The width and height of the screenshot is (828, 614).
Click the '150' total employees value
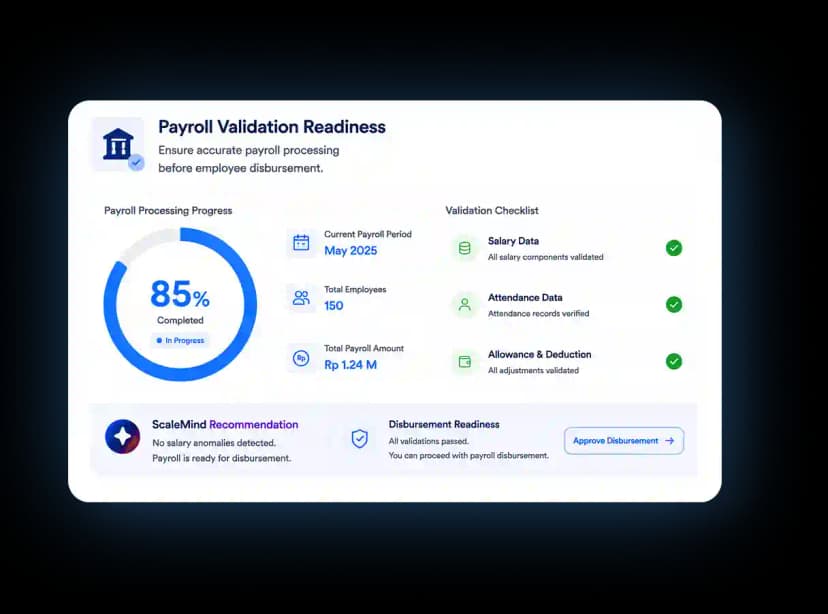334,306
